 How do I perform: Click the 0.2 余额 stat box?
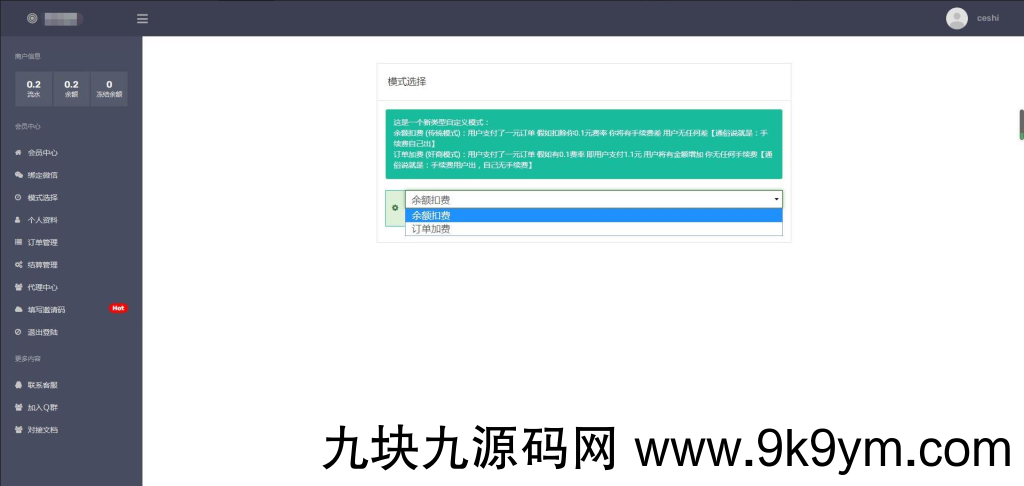(x=71, y=89)
